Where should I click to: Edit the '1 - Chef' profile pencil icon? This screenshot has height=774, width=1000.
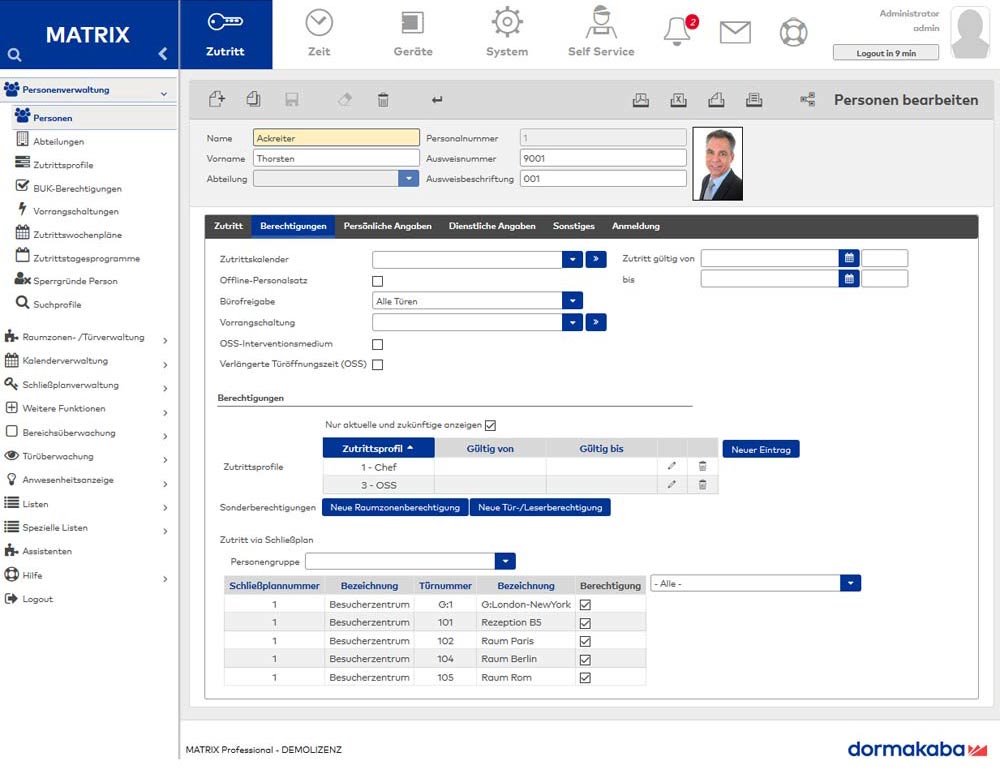point(672,467)
